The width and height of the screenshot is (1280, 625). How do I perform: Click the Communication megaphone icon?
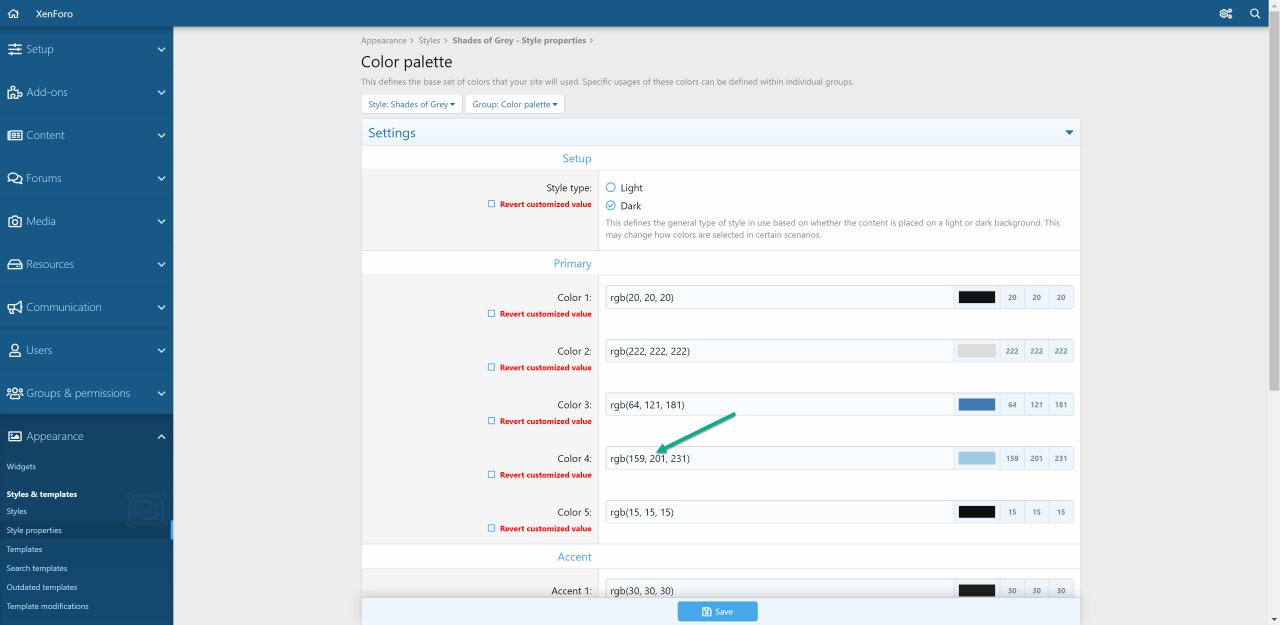pyautogui.click(x=15, y=307)
